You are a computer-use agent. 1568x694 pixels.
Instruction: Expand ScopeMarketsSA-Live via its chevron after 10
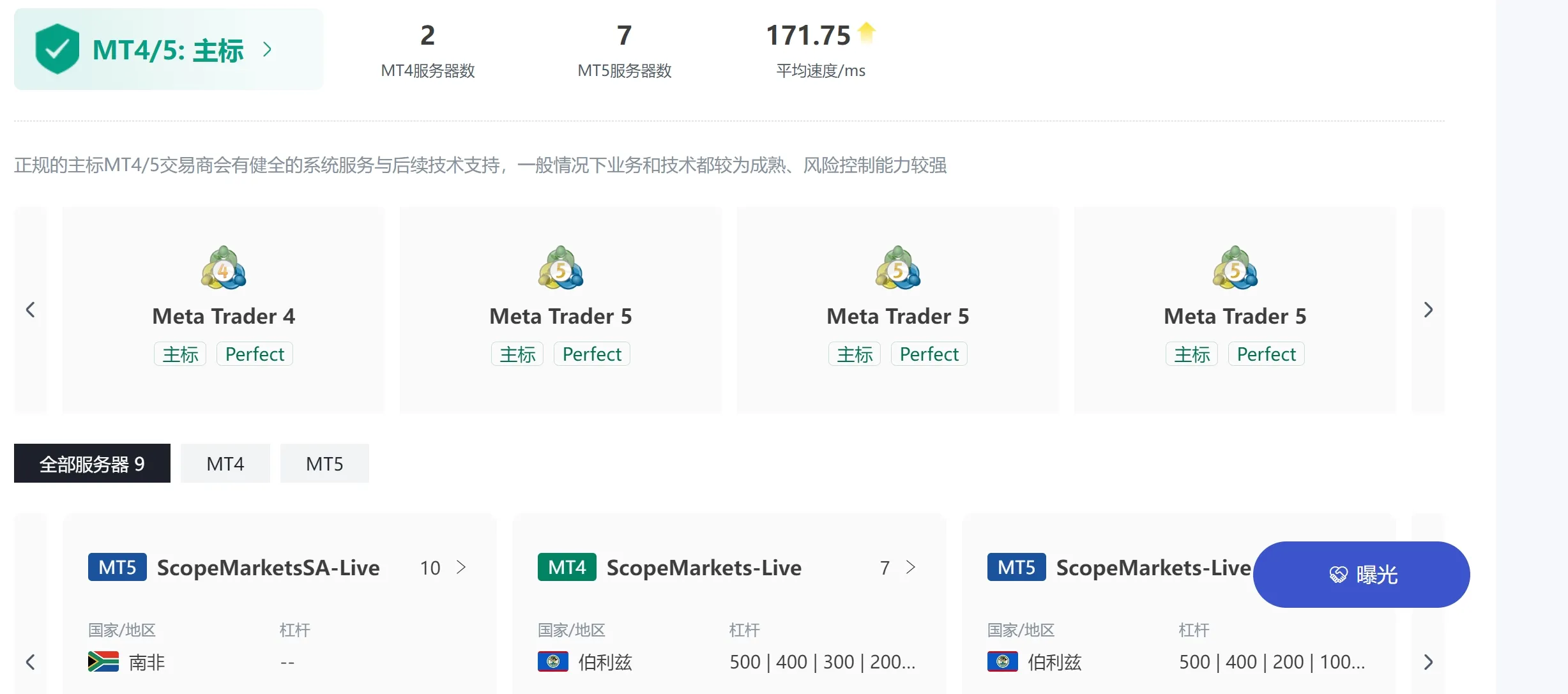coord(461,567)
